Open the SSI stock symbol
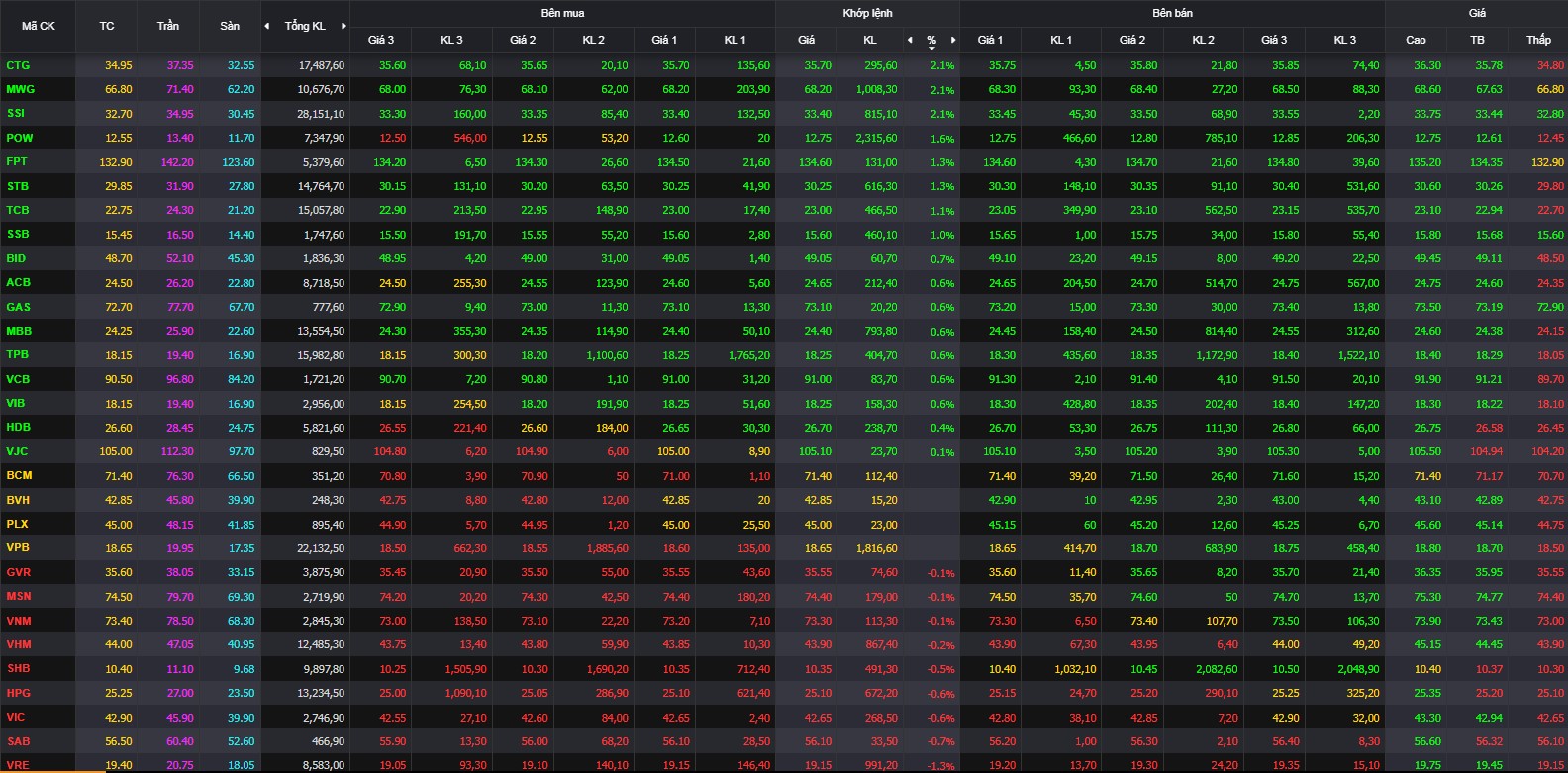Screen dimensions: 1568x773 [16, 113]
